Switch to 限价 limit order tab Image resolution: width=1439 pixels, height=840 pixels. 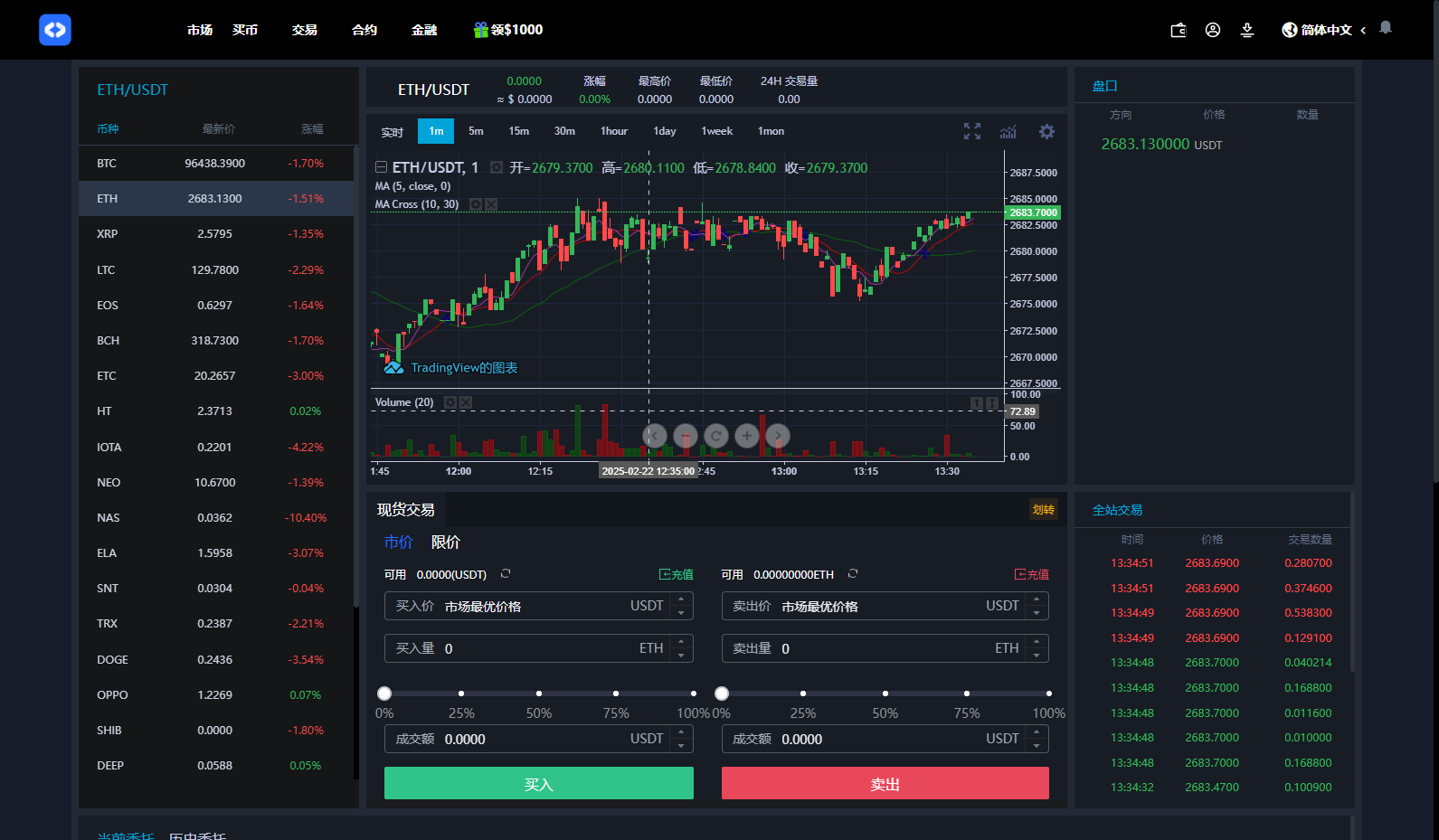click(x=446, y=543)
